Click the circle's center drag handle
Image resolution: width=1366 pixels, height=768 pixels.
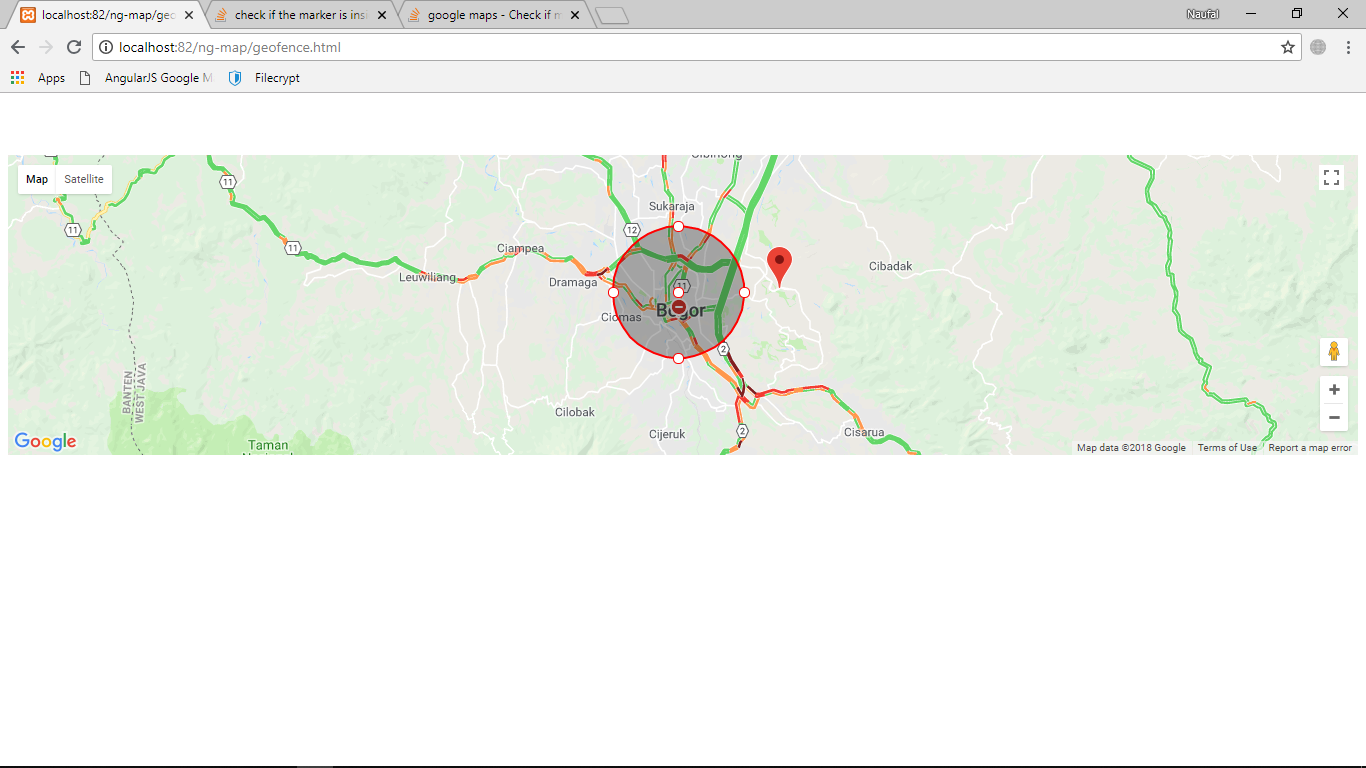coord(678,292)
